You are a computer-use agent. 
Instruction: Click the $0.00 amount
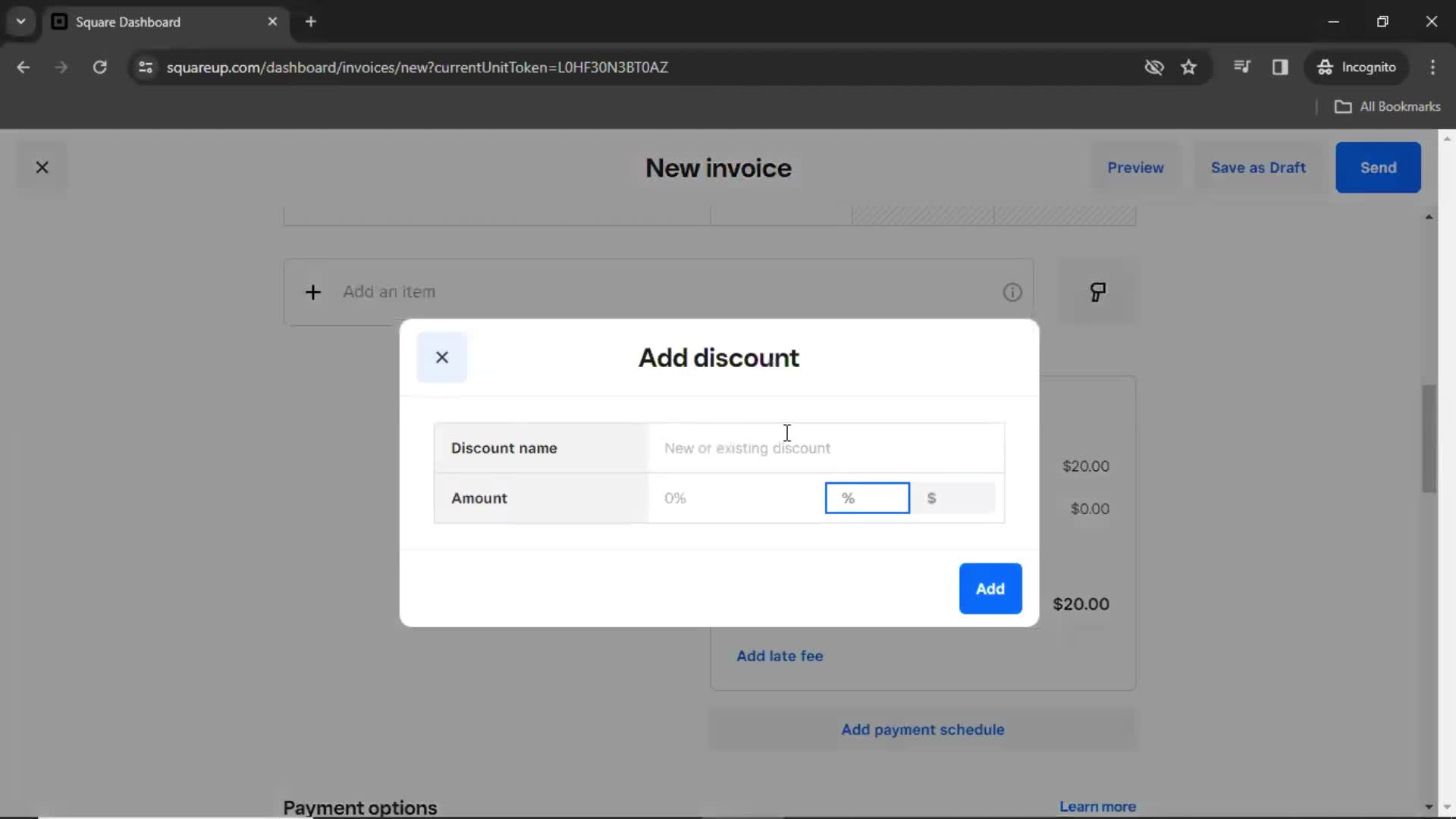tap(1090, 509)
